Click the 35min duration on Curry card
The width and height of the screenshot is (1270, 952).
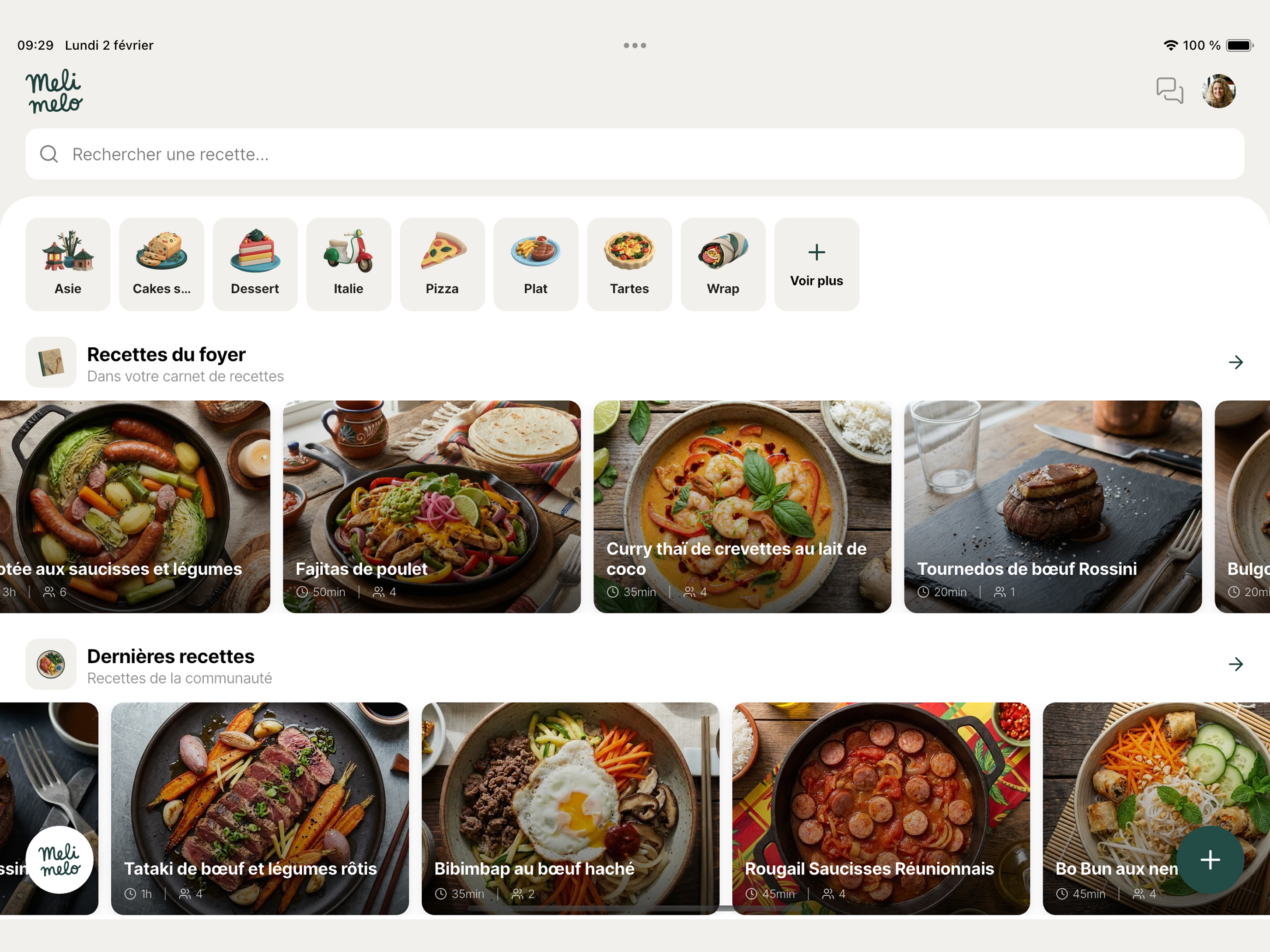[x=640, y=592]
